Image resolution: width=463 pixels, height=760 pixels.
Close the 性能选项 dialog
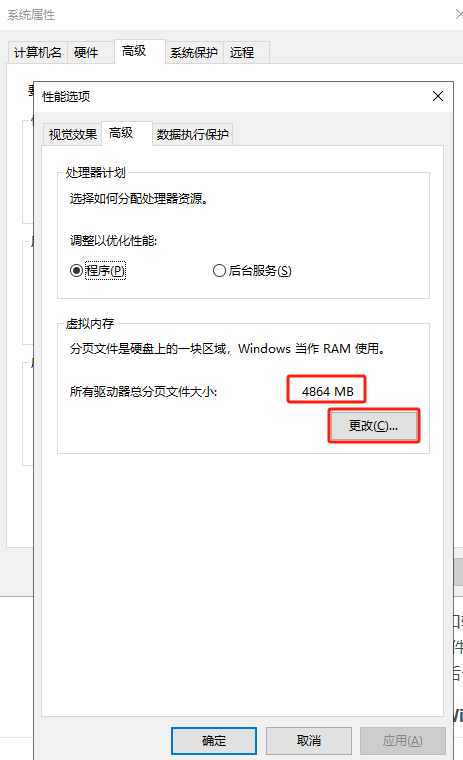click(438, 96)
